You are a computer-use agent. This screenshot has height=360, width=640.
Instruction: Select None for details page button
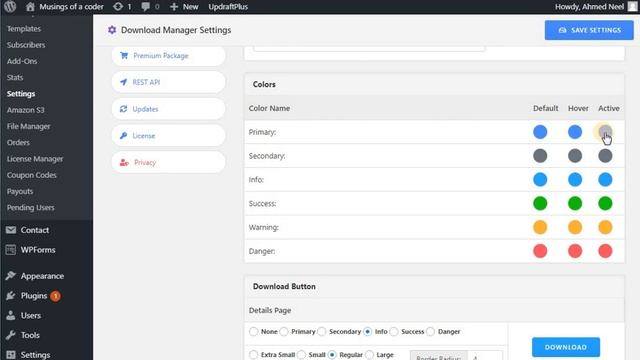(253, 331)
